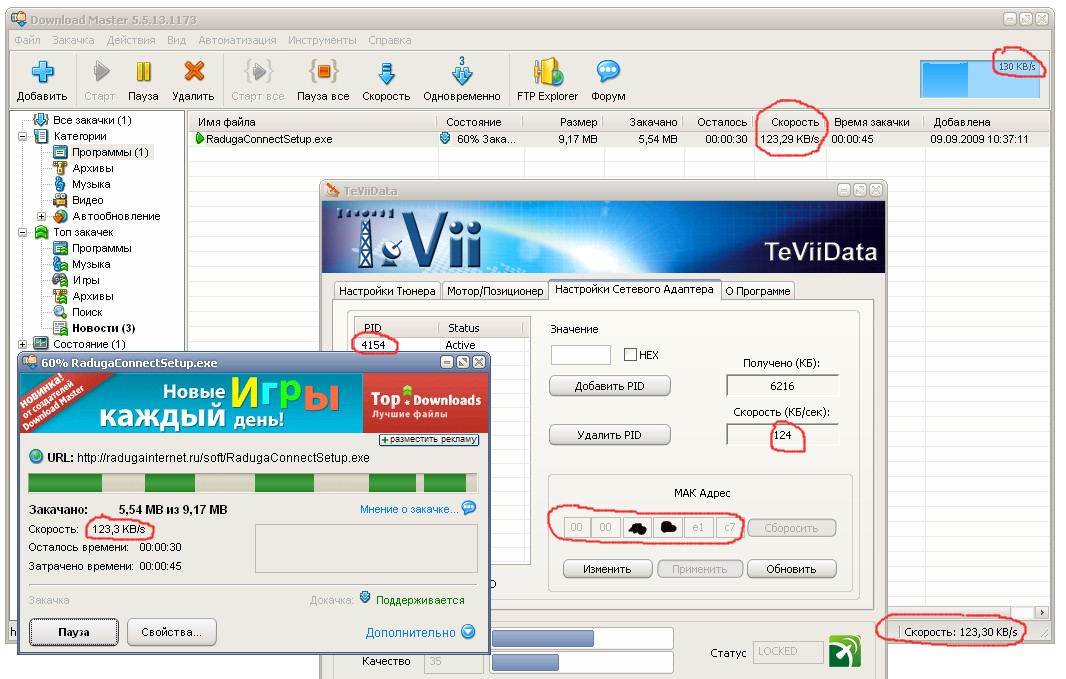Select Видео category
Viewport: 1066px width, 679px height.
tap(88, 201)
